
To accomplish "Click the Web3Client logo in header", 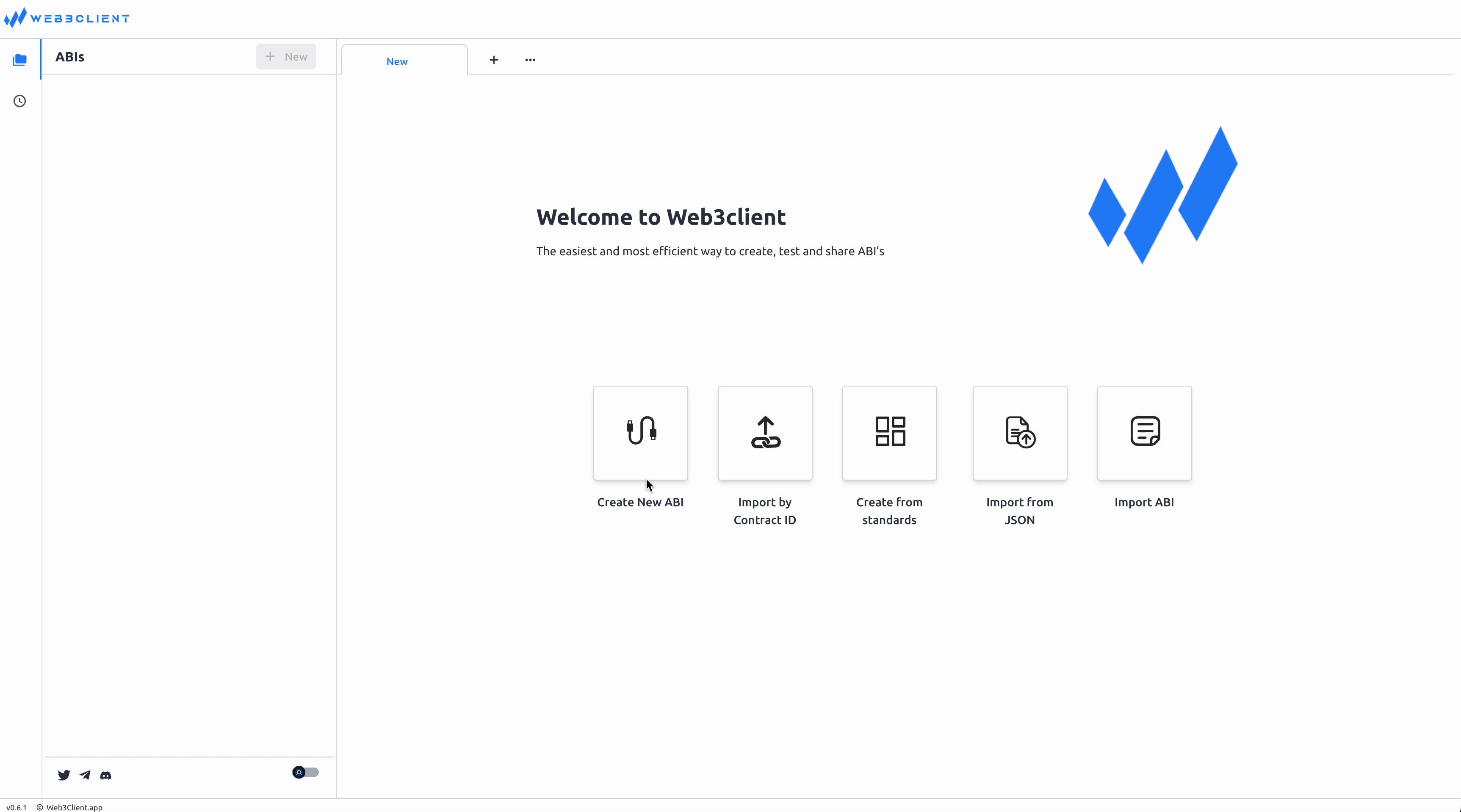I will (67, 18).
